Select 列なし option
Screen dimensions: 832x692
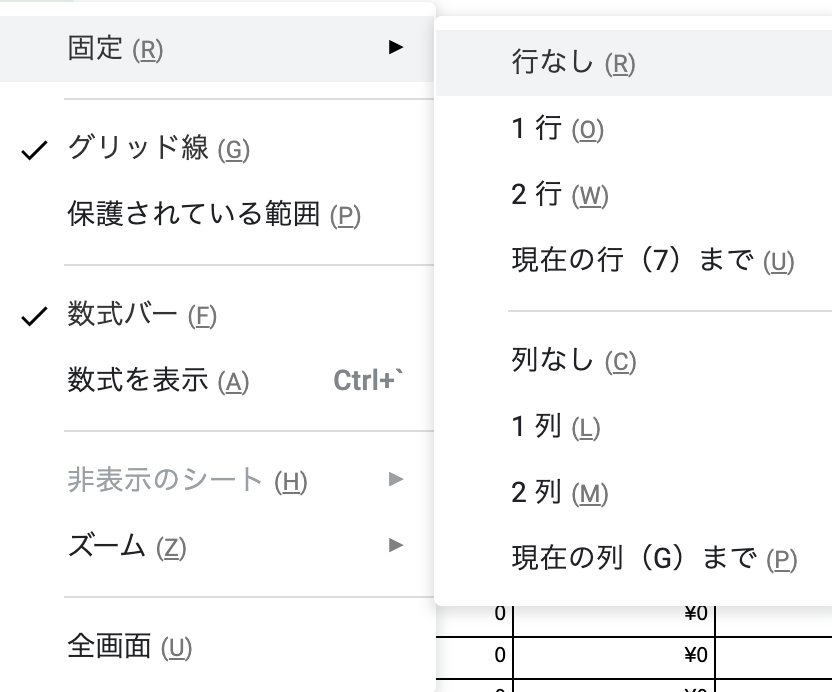(573, 361)
